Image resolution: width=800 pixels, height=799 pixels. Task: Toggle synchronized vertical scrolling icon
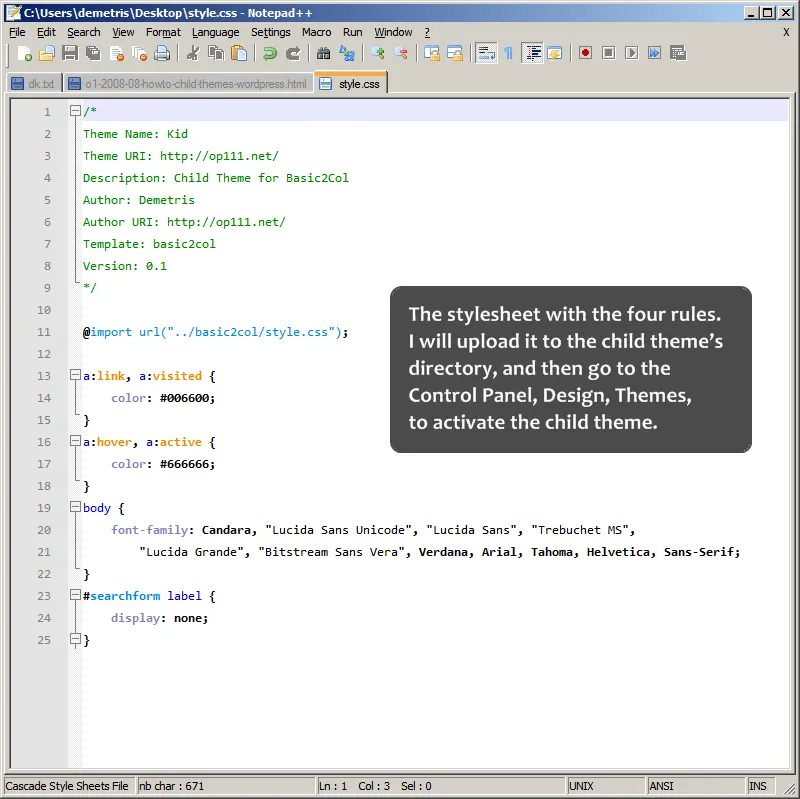point(432,53)
